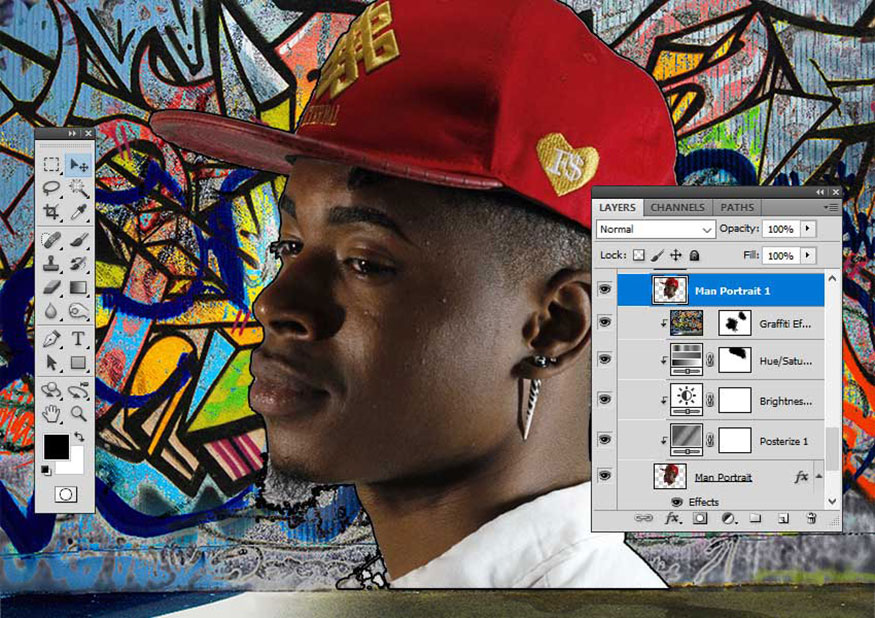Open the Opacity slider arrow
The image size is (875, 618).
tap(808, 228)
